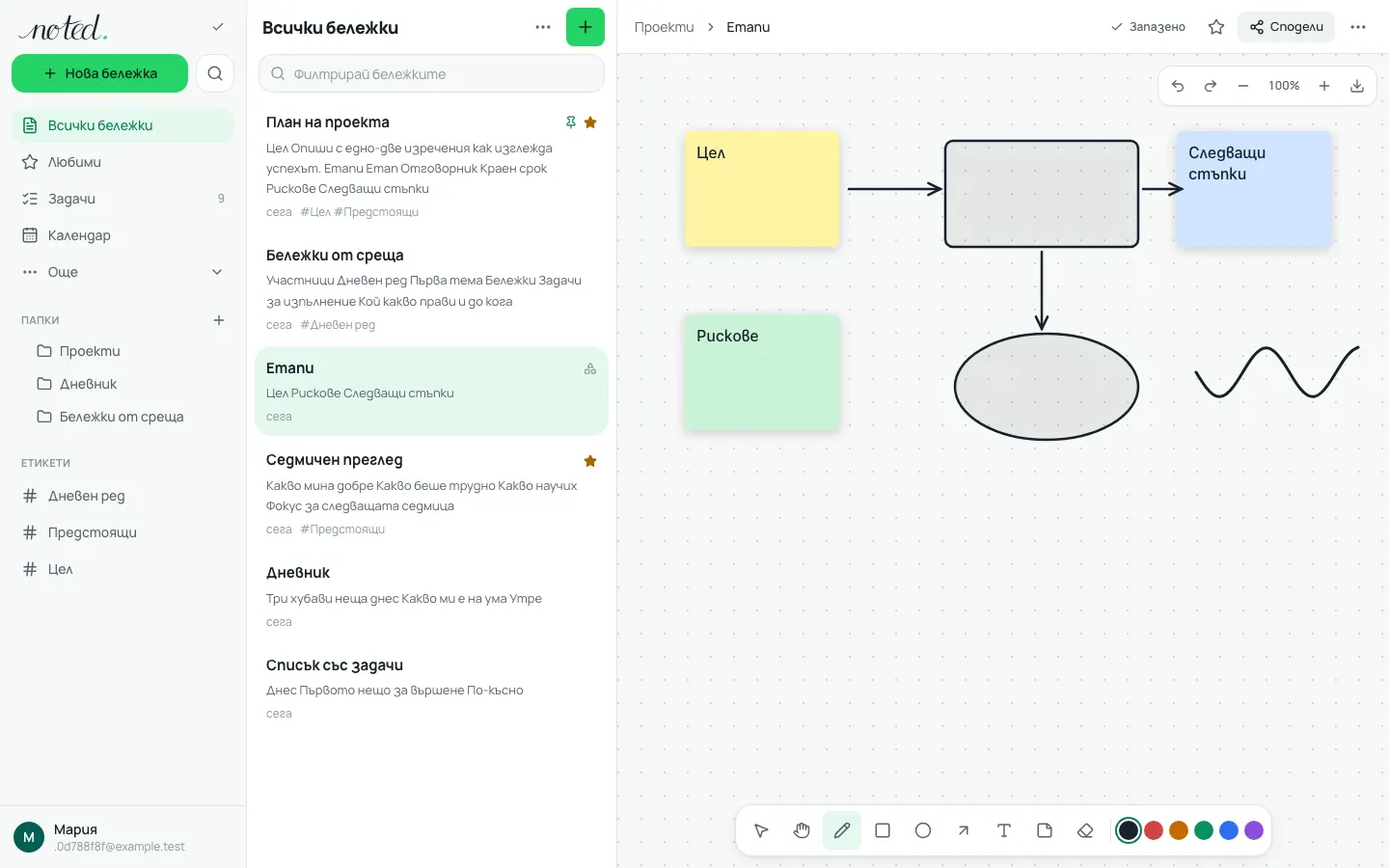
Task: Click the Нова бележка button
Action: click(99, 73)
